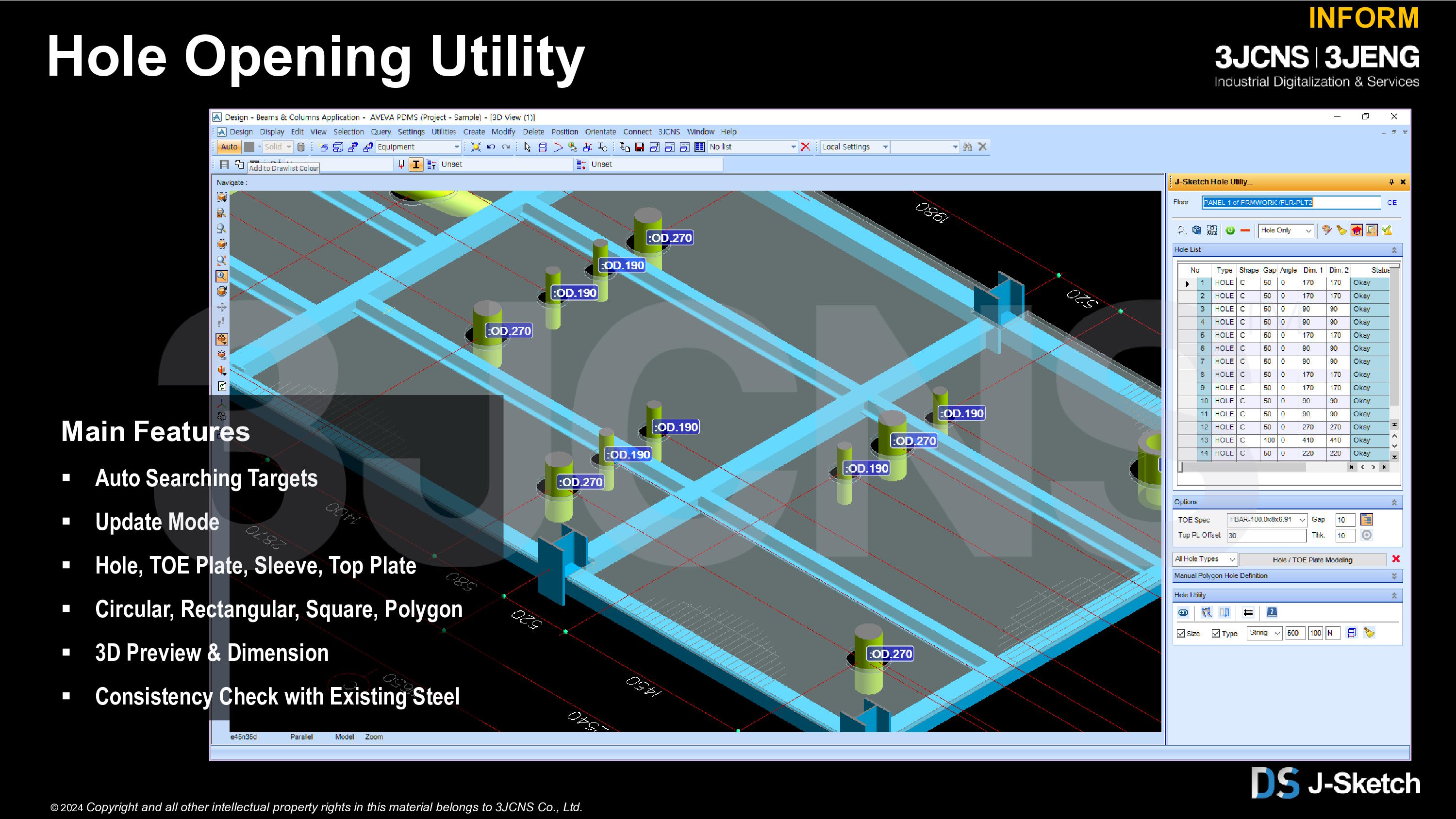Open the Orientate menu
Viewport: 1456px width, 819px height.
600,131
